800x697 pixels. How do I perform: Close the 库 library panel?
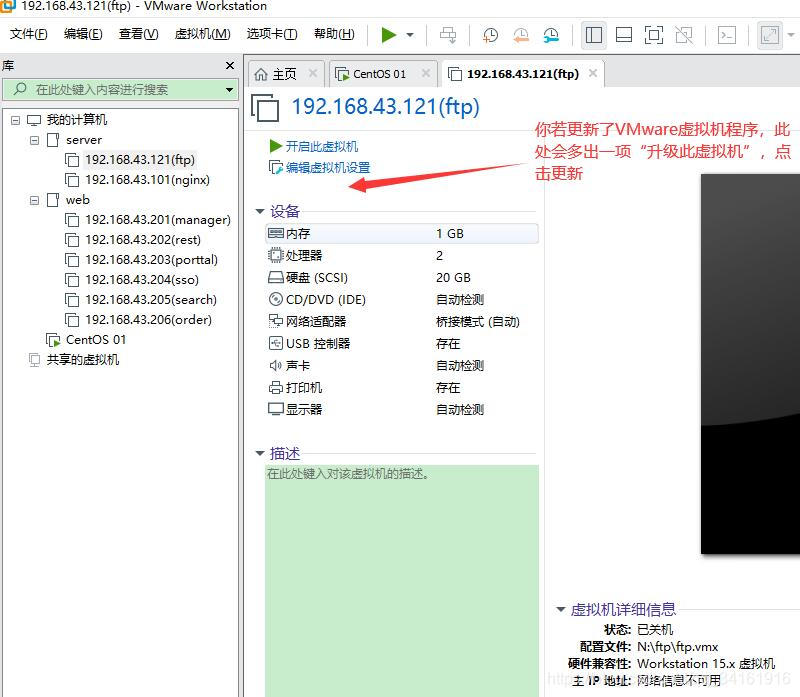(230, 65)
